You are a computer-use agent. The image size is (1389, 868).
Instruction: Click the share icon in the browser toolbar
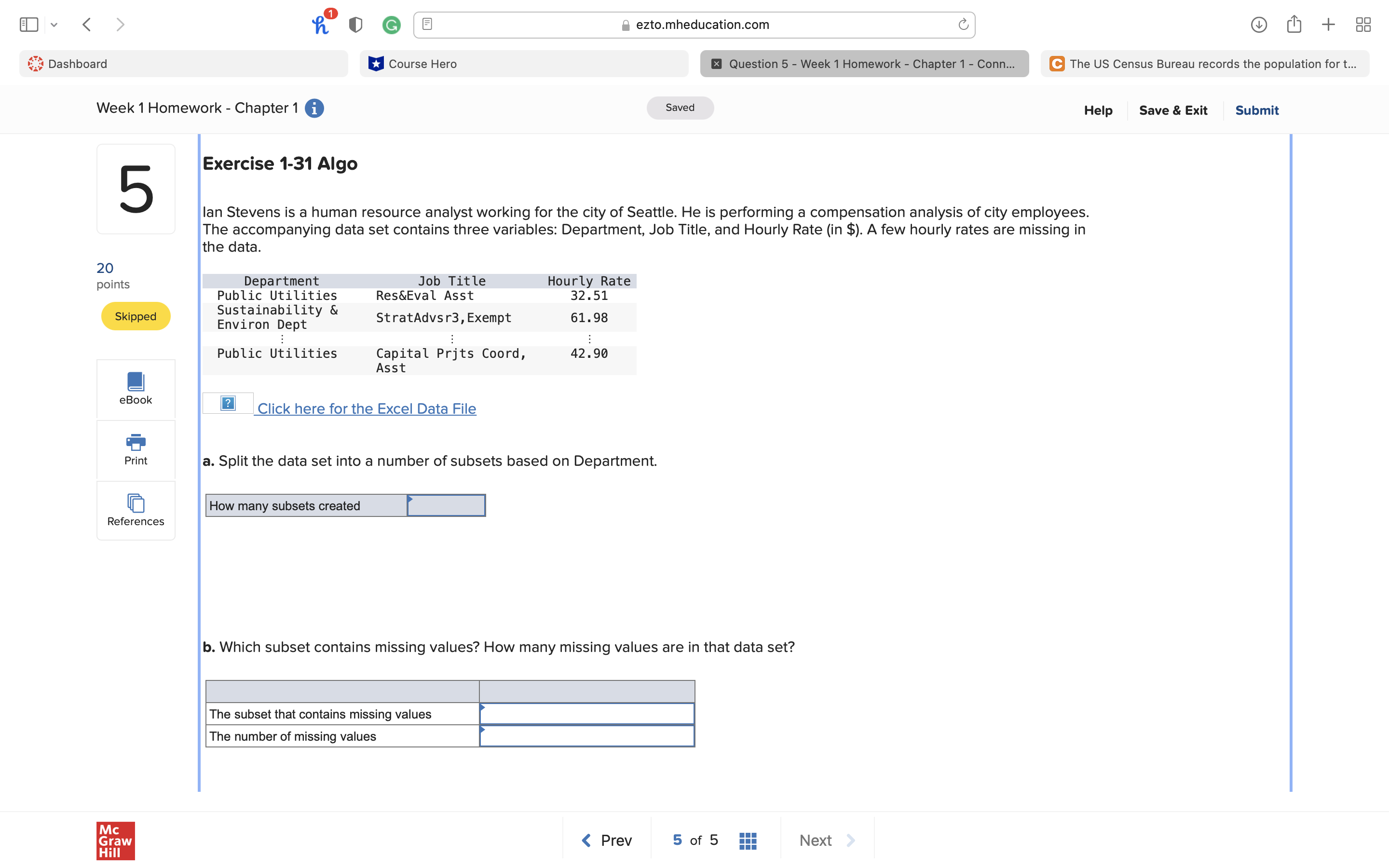tap(1294, 24)
